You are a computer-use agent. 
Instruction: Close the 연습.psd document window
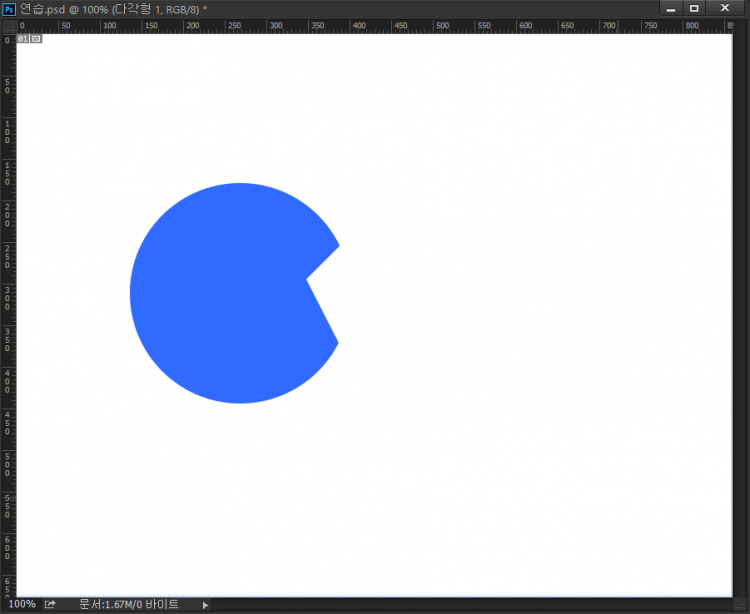point(725,8)
